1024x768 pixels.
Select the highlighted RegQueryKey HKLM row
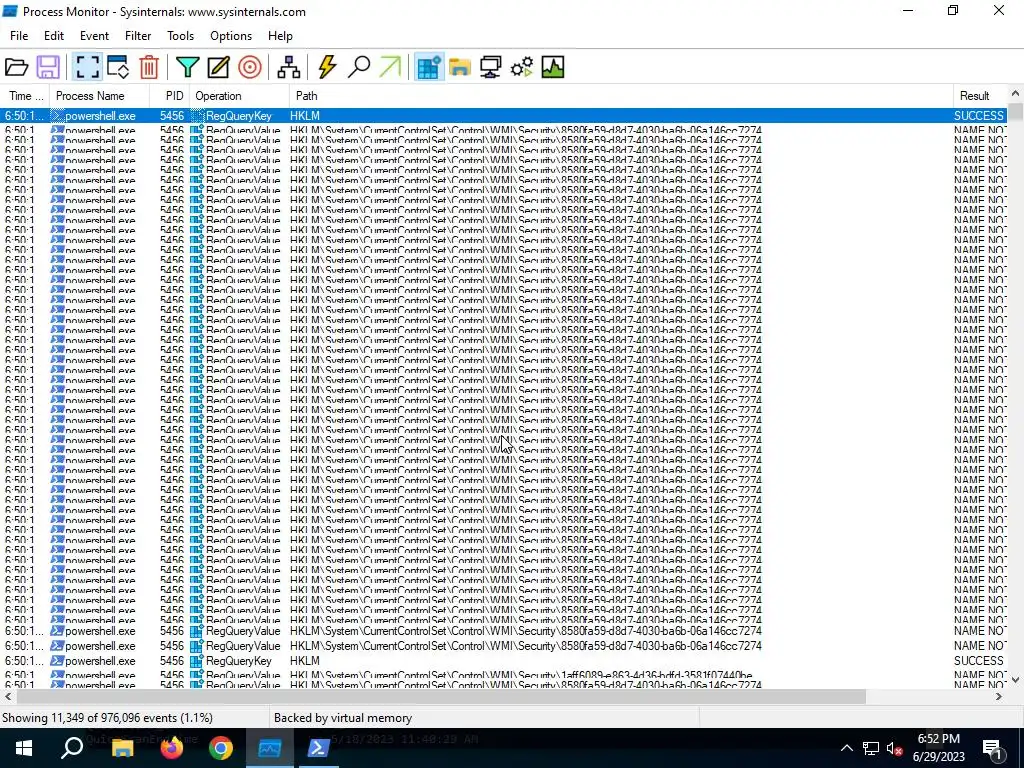504,116
